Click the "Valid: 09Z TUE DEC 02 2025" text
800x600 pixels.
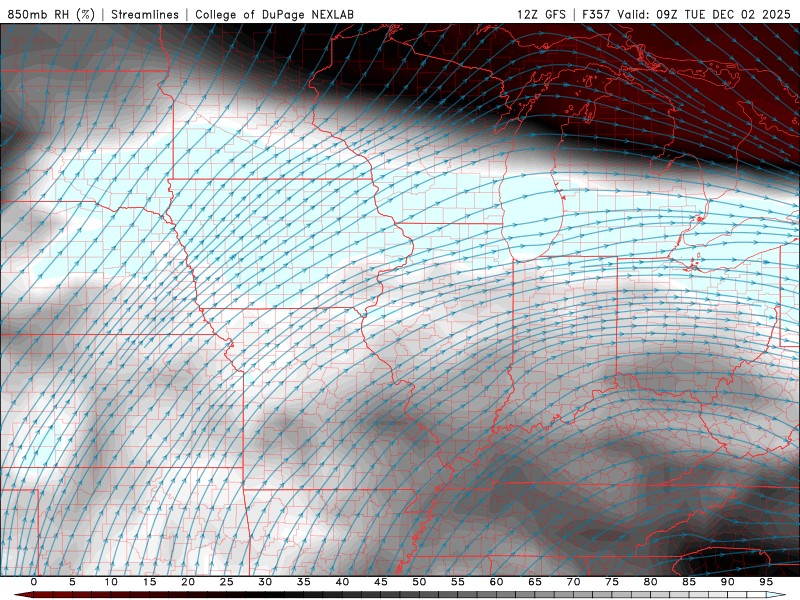[x=704, y=14]
